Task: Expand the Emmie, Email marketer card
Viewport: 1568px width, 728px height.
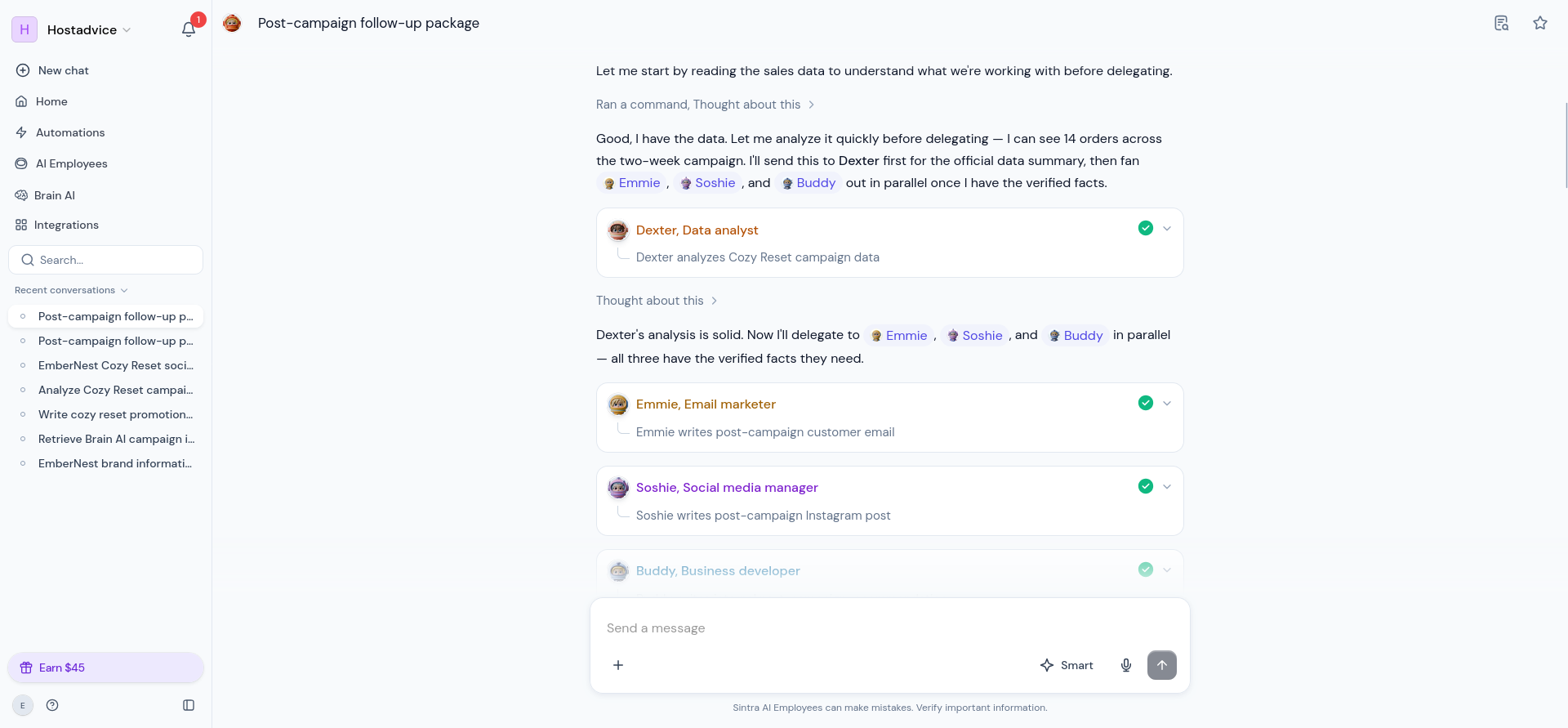Action: 1167,404
